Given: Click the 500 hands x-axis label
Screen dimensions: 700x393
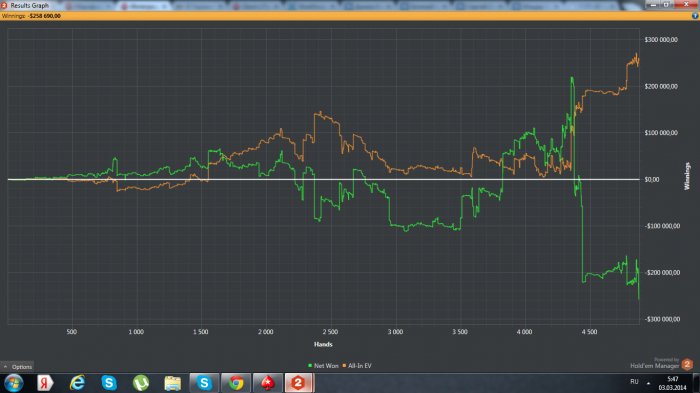Looking at the screenshot, I should click(x=71, y=332).
